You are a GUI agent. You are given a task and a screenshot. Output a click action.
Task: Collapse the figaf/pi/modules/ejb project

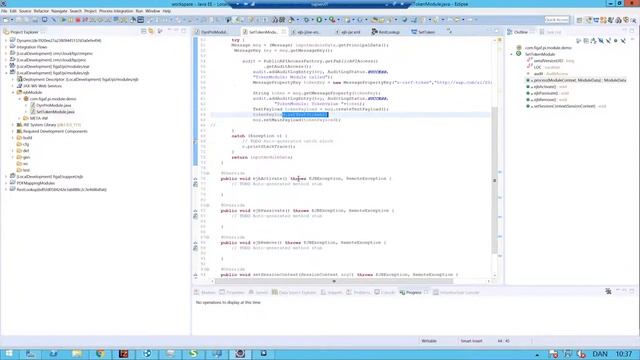tap(6, 73)
